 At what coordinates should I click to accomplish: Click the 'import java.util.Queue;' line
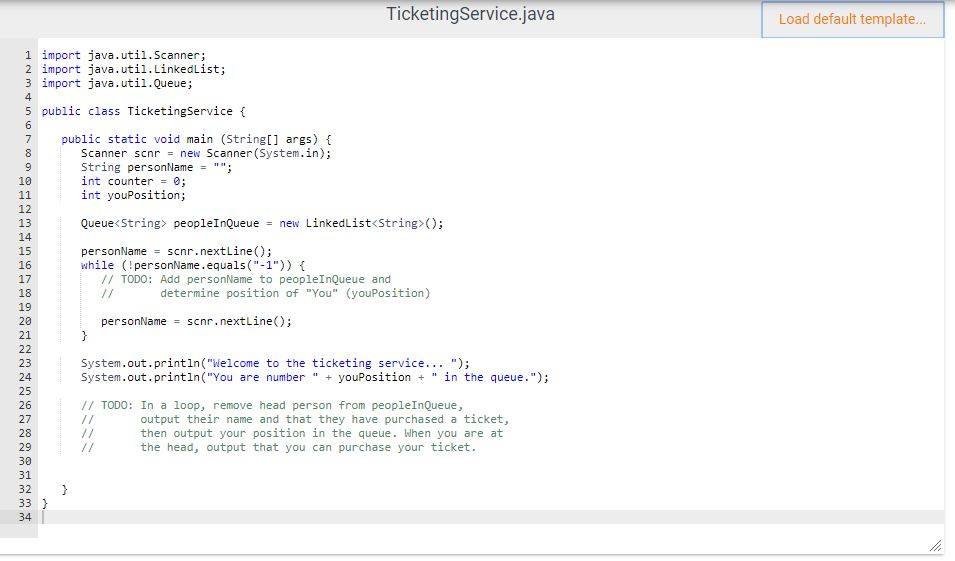point(117,83)
